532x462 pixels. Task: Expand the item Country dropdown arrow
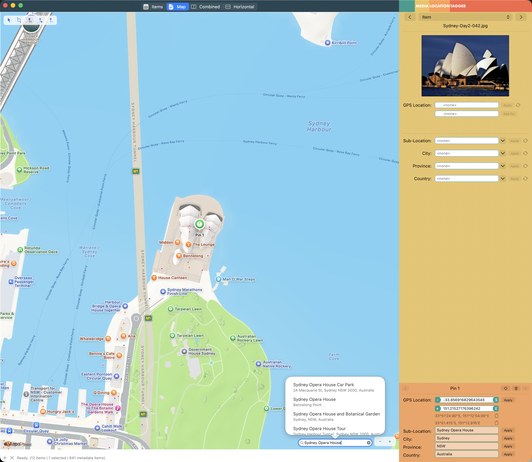[x=503, y=178]
